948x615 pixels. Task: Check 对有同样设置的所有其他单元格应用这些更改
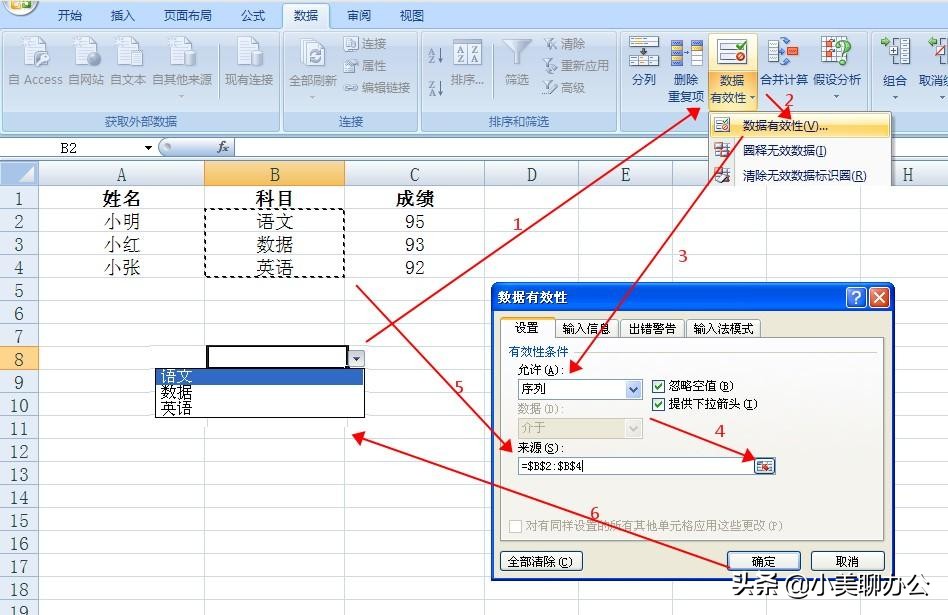515,526
